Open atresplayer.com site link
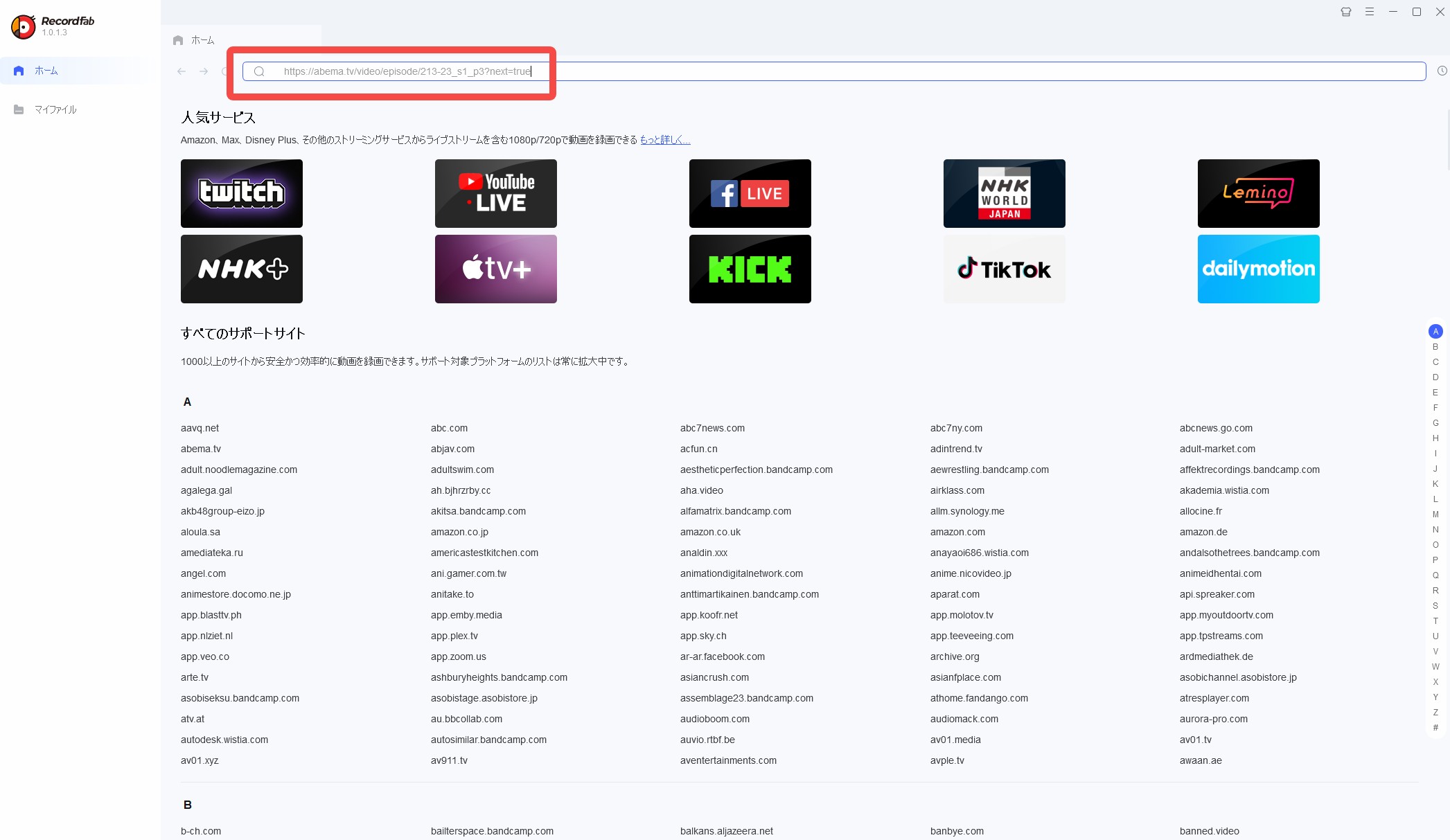This screenshot has height=840, width=1450. pos(1214,698)
